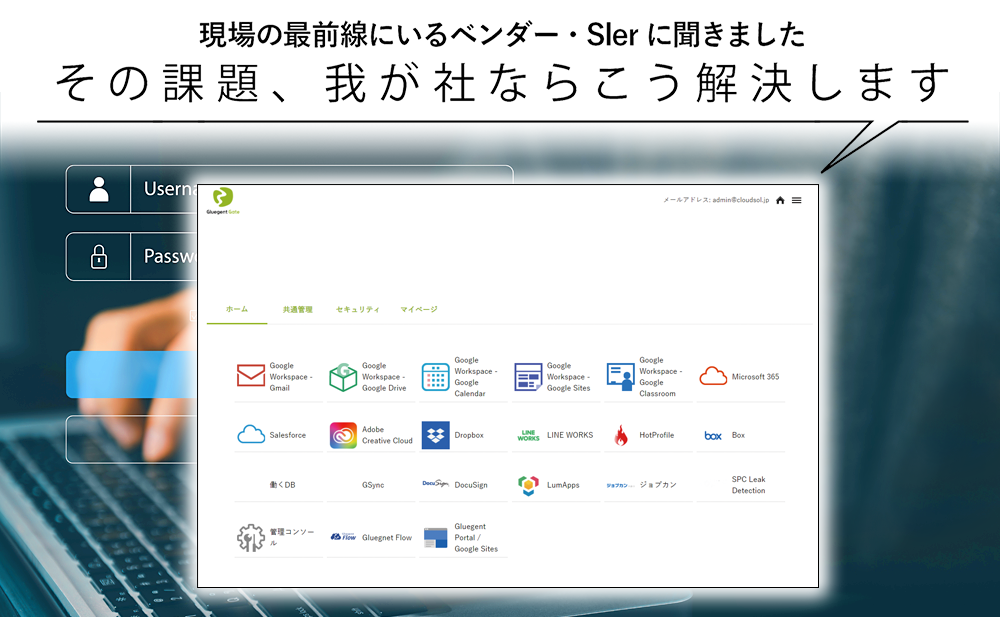
Task: Open the HotProfile flame icon
Action: point(621,435)
